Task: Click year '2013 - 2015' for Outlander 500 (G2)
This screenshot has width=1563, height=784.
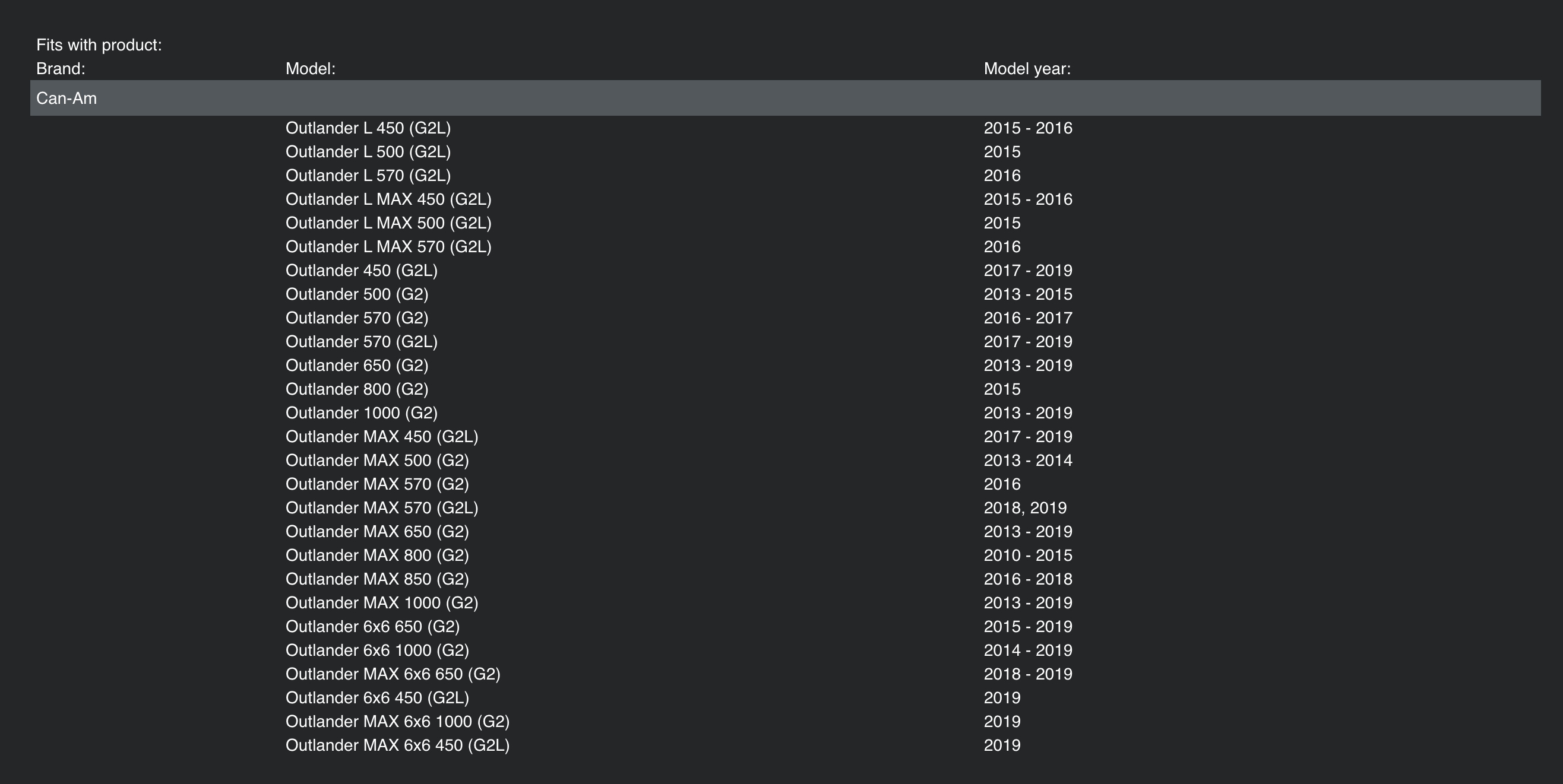Action: click(1028, 294)
